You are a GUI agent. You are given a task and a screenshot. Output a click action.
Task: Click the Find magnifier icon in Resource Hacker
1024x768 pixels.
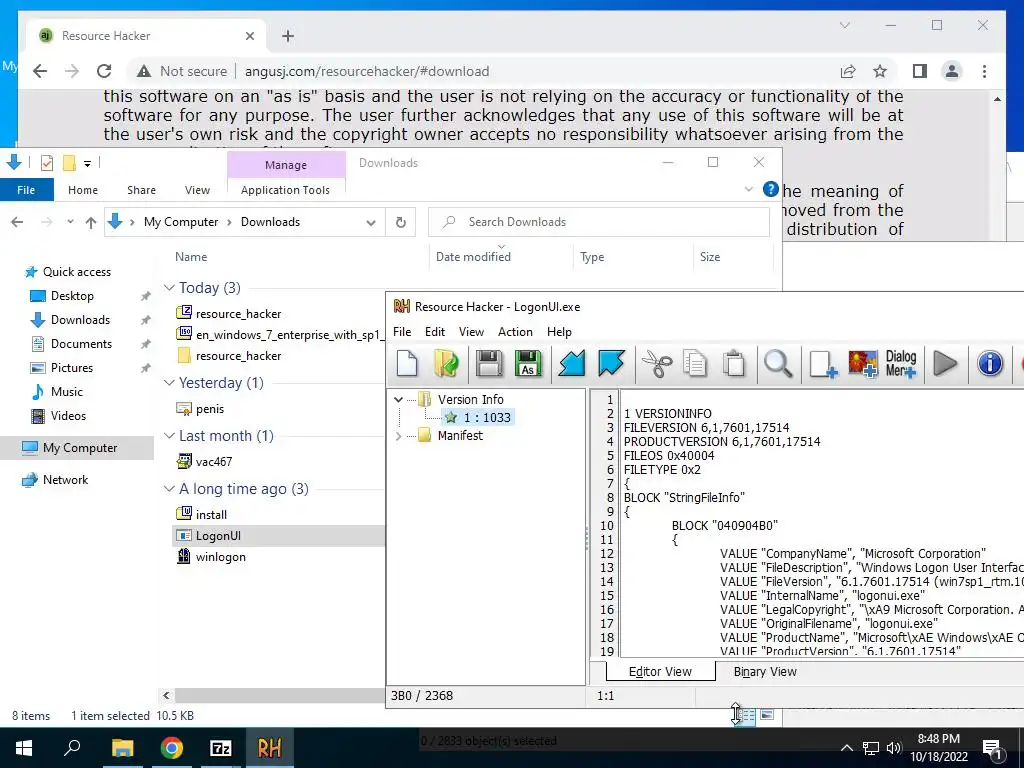pos(778,363)
